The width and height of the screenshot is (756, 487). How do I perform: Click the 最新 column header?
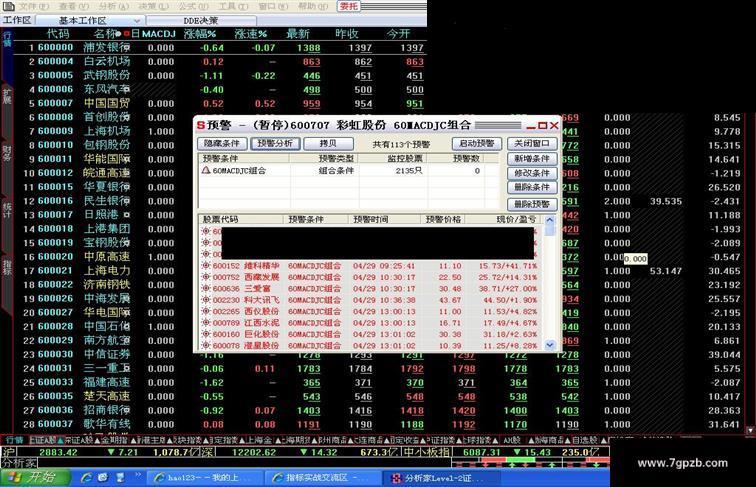[x=298, y=34]
